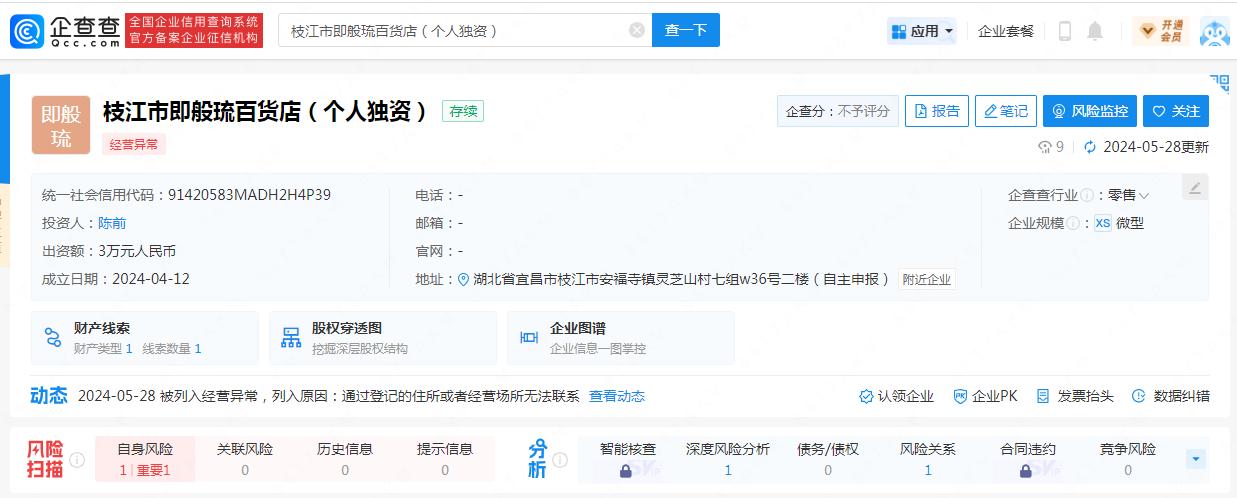Image resolution: width=1237 pixels, height=498 pixels.
Task: Open 智能核查 locked item
Action: (628, 459)
